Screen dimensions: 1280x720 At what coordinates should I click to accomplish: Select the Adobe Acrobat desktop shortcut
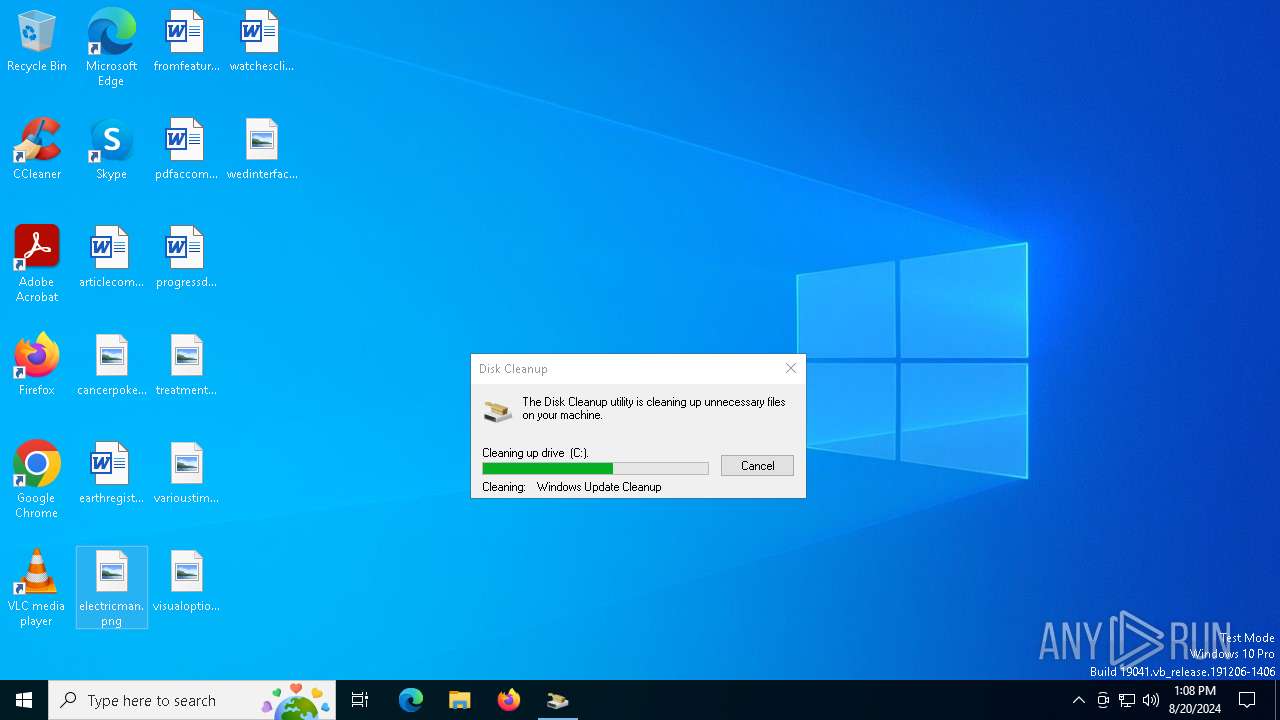coord(37,264)
